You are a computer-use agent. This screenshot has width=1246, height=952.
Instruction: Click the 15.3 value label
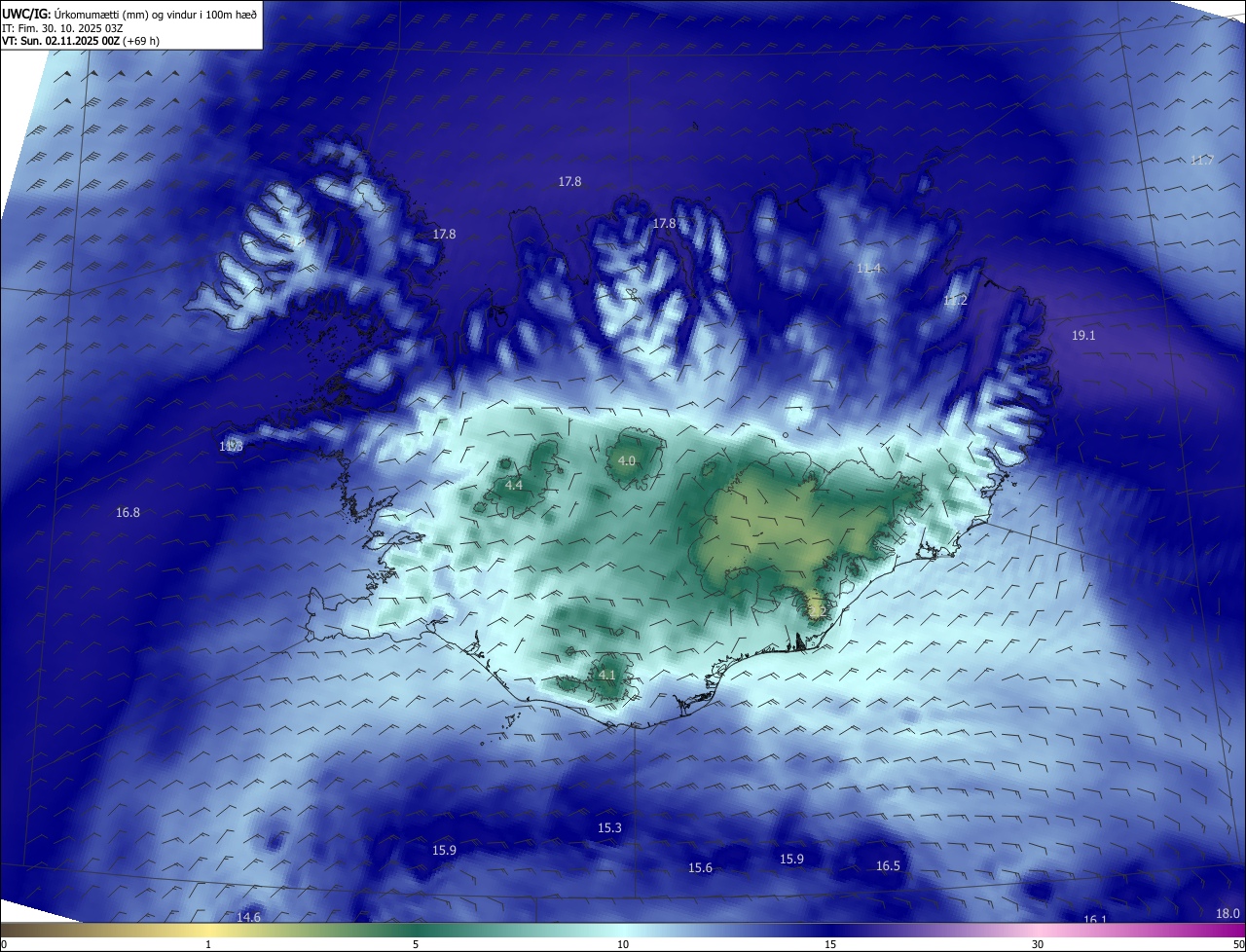(x=609, y=827)
